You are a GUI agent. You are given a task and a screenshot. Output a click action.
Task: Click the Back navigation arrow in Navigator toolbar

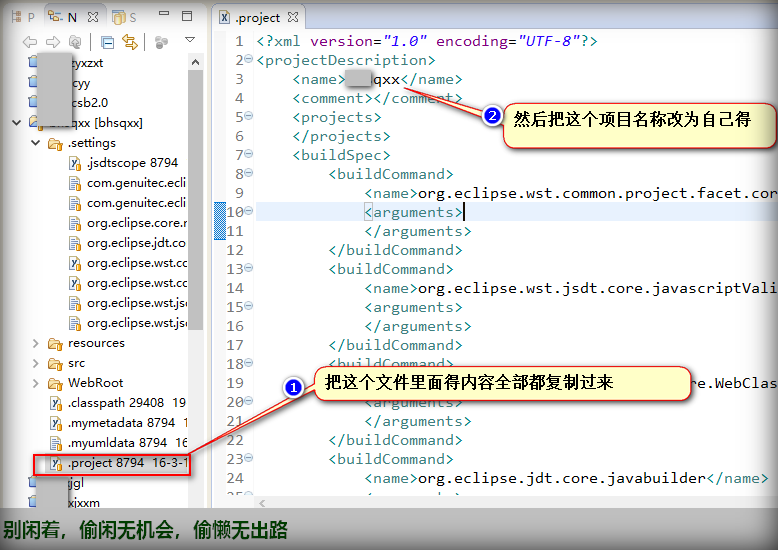30,43
